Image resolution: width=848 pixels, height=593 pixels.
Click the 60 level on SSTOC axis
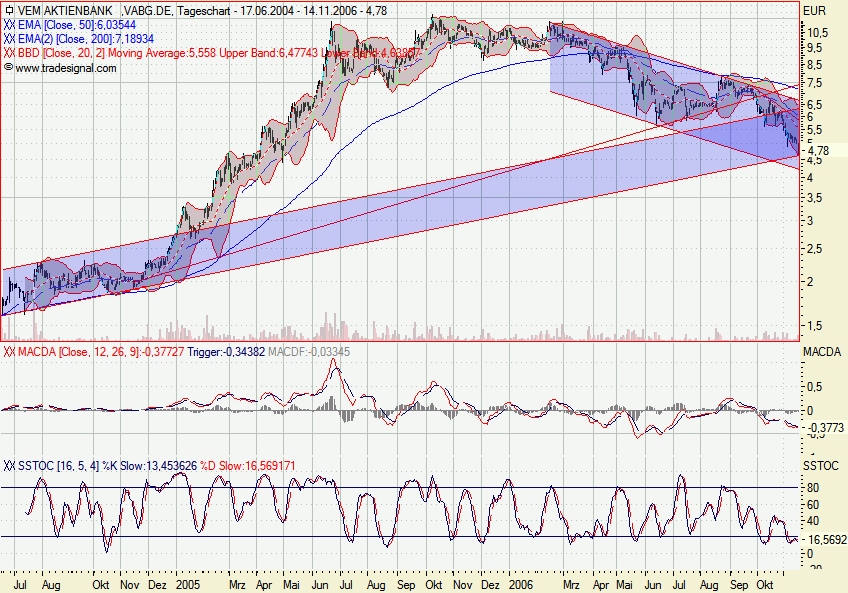(x=813, y=505)
